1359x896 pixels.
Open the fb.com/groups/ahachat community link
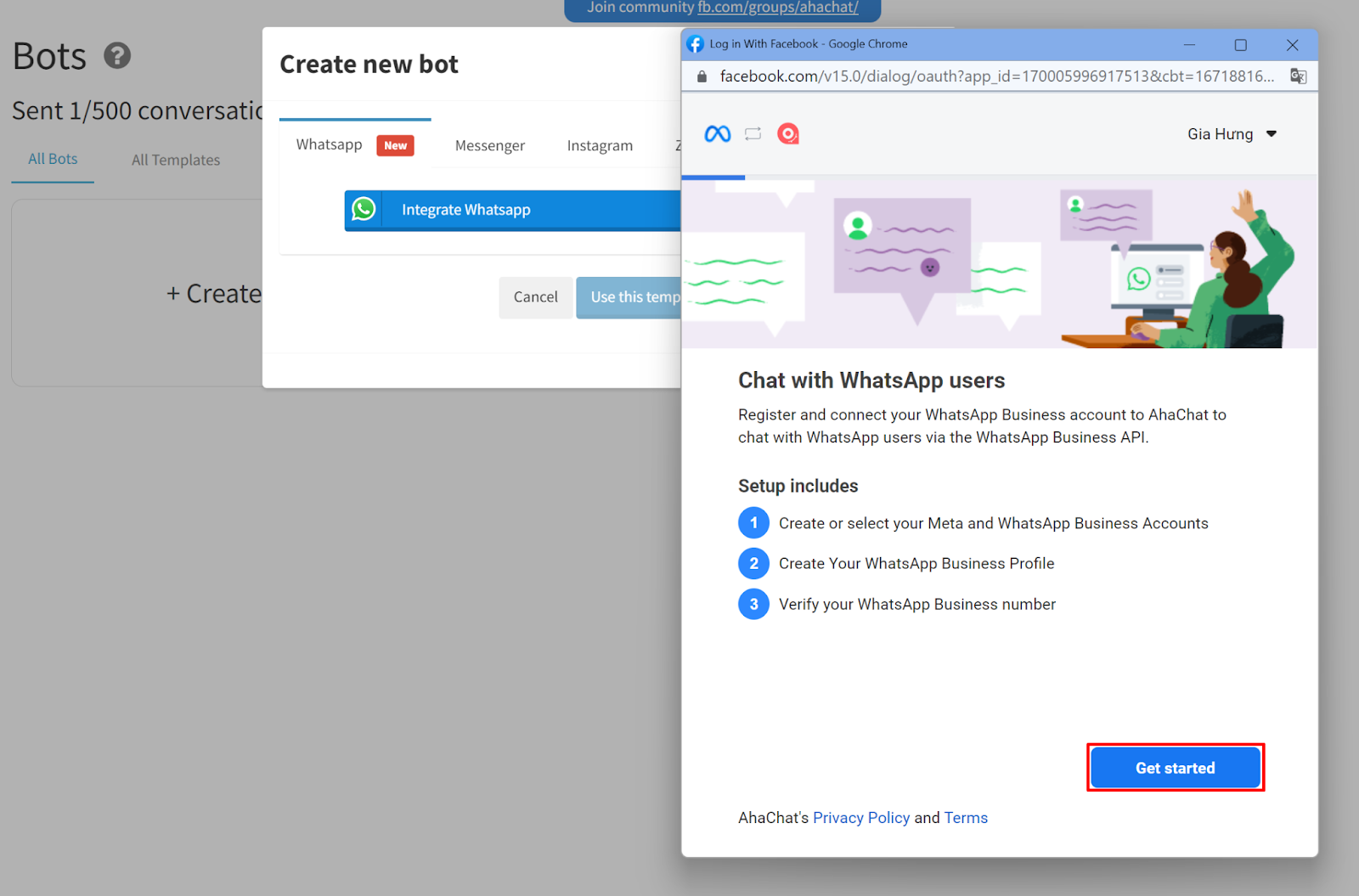tap(778, 8)
